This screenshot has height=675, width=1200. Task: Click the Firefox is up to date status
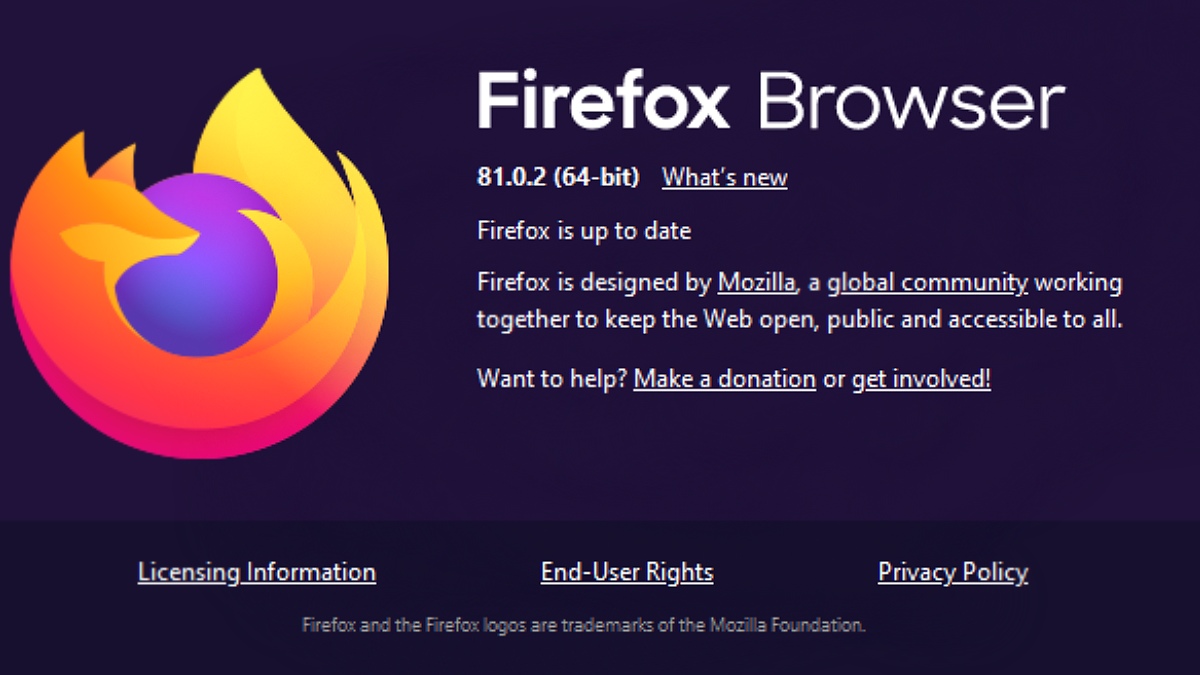coord(584,231)
